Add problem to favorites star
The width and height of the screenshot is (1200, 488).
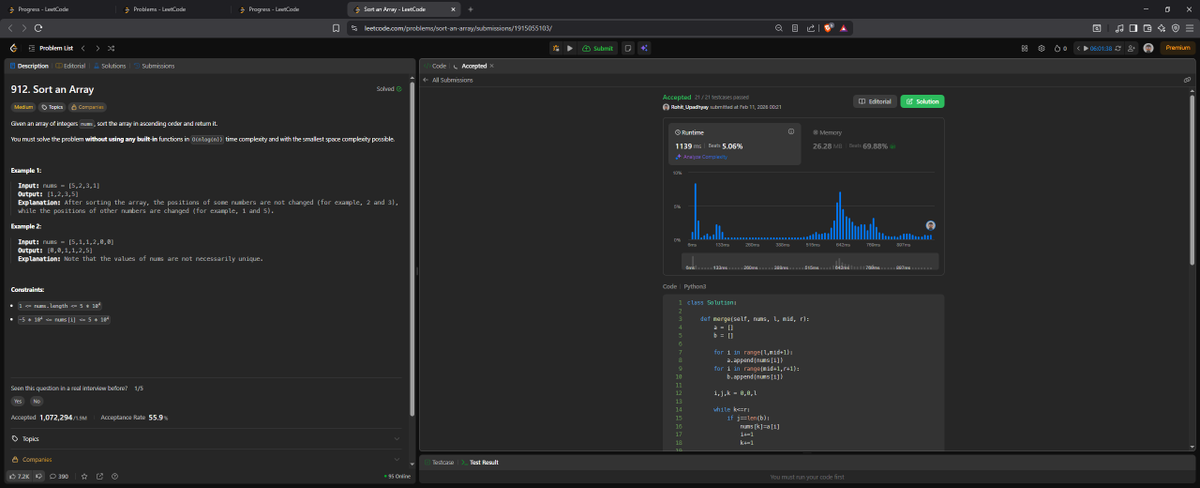84,476
